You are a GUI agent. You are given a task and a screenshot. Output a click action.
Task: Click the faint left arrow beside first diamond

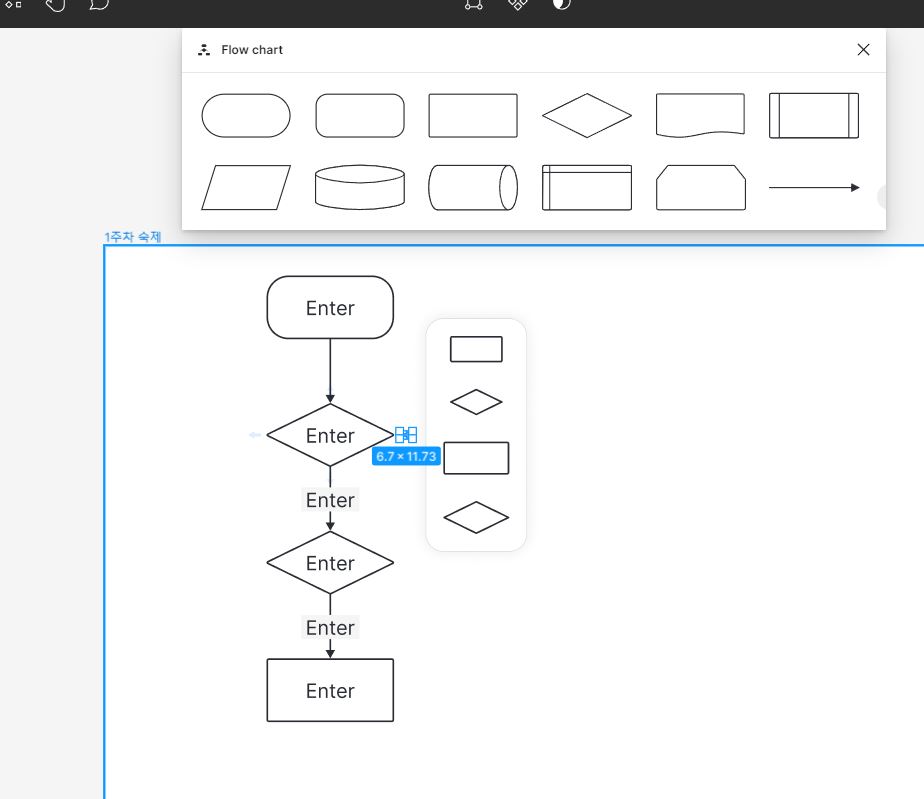[x=255, y=435]
